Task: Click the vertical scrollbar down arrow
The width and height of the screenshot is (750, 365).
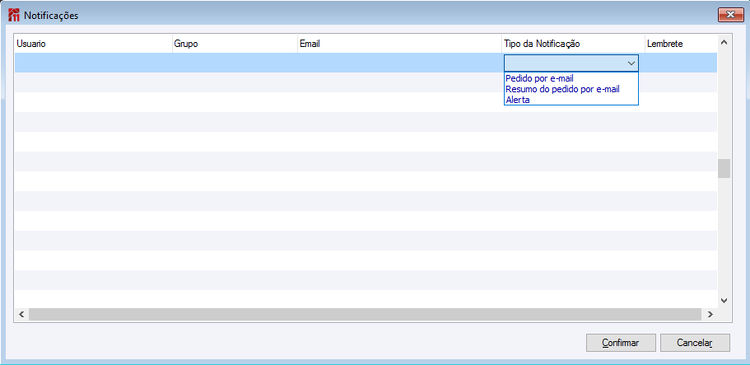Action: pyautogui.click(x=724, y=300)
